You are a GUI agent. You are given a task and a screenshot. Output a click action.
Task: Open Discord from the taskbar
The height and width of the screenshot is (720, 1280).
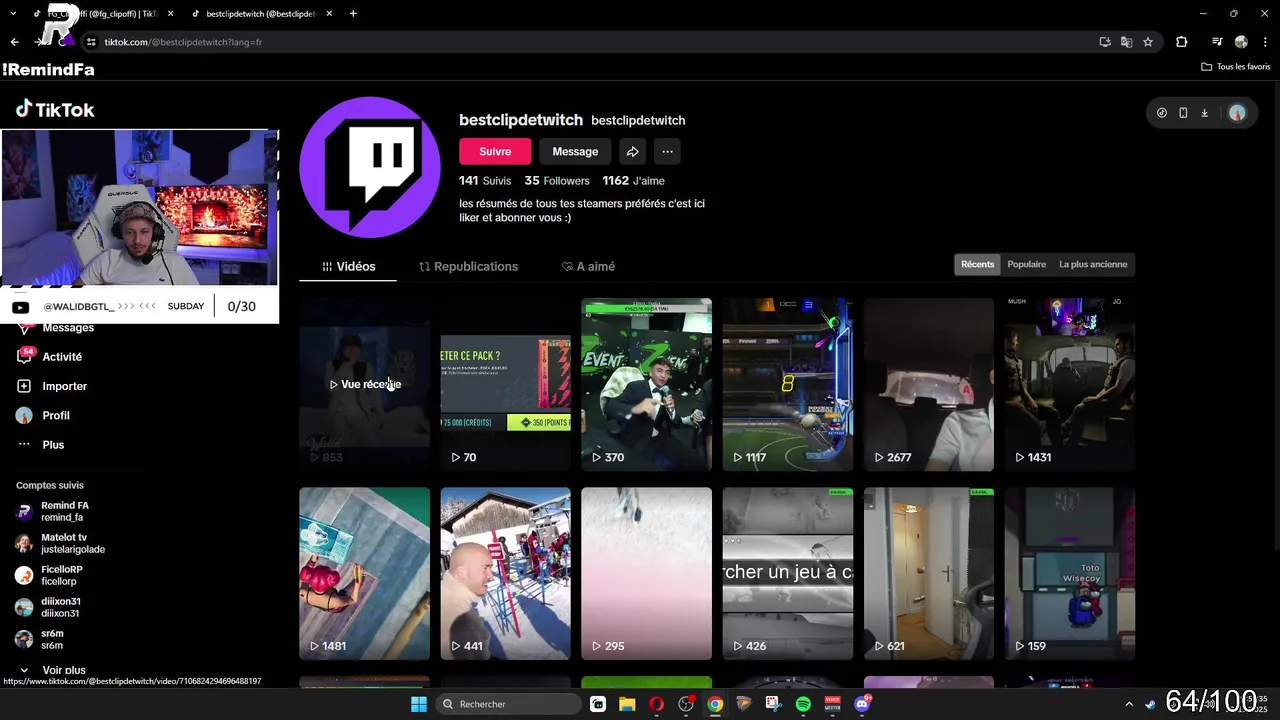(862, 704)
